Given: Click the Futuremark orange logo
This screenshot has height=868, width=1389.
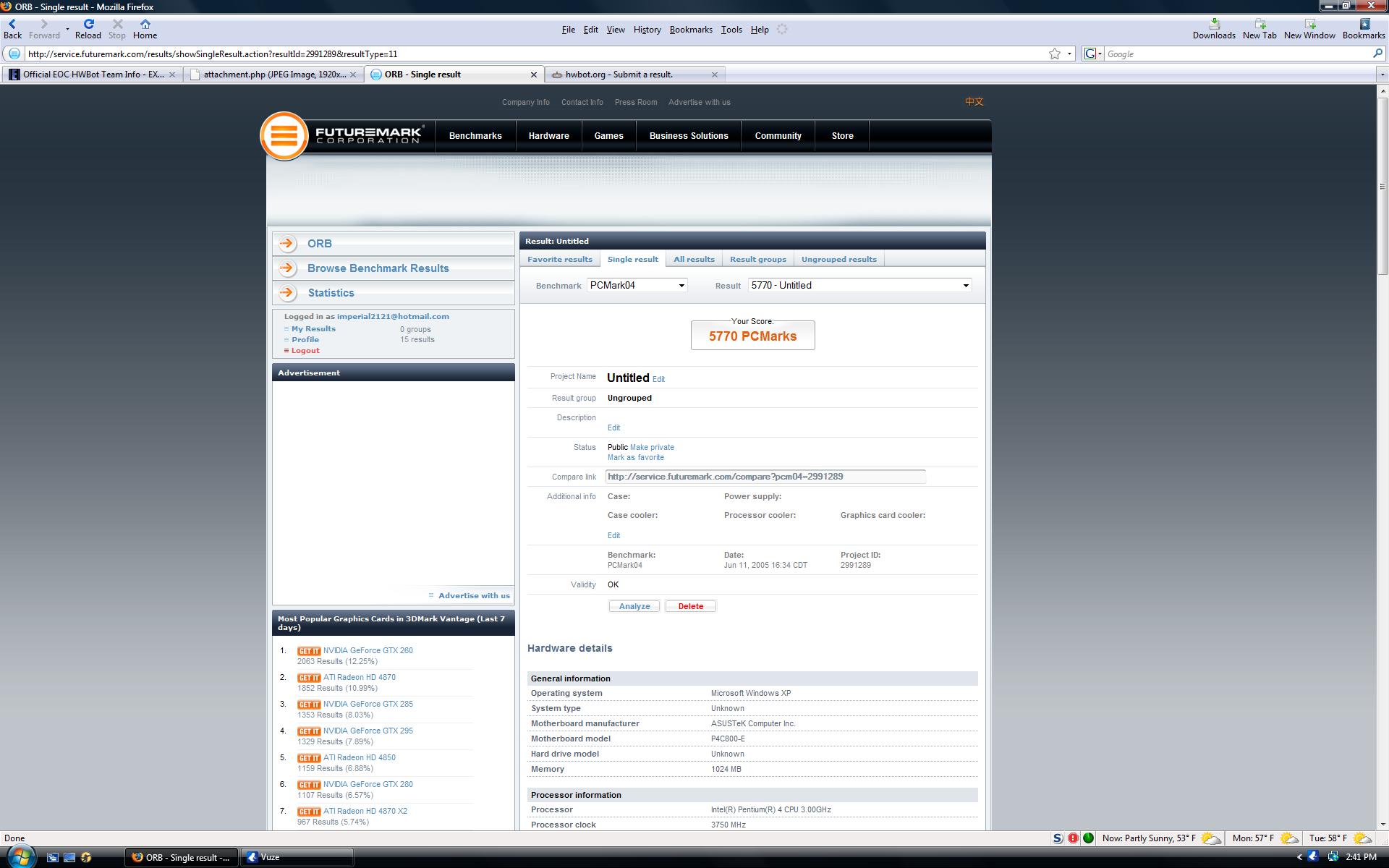Looking at the screenshot, I should (x=284, y=135).
